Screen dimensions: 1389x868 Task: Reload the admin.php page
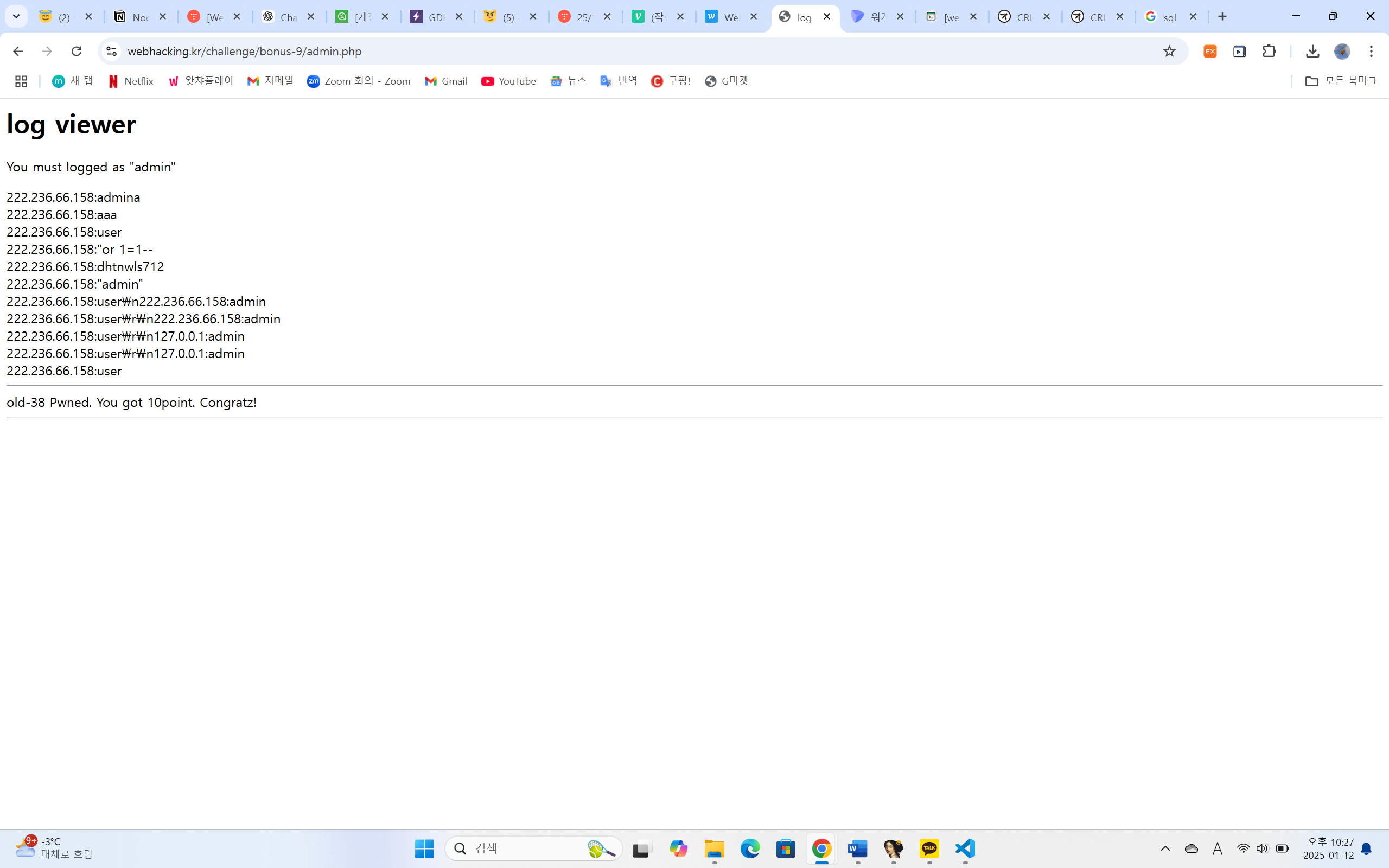click(x=77, y=51)
